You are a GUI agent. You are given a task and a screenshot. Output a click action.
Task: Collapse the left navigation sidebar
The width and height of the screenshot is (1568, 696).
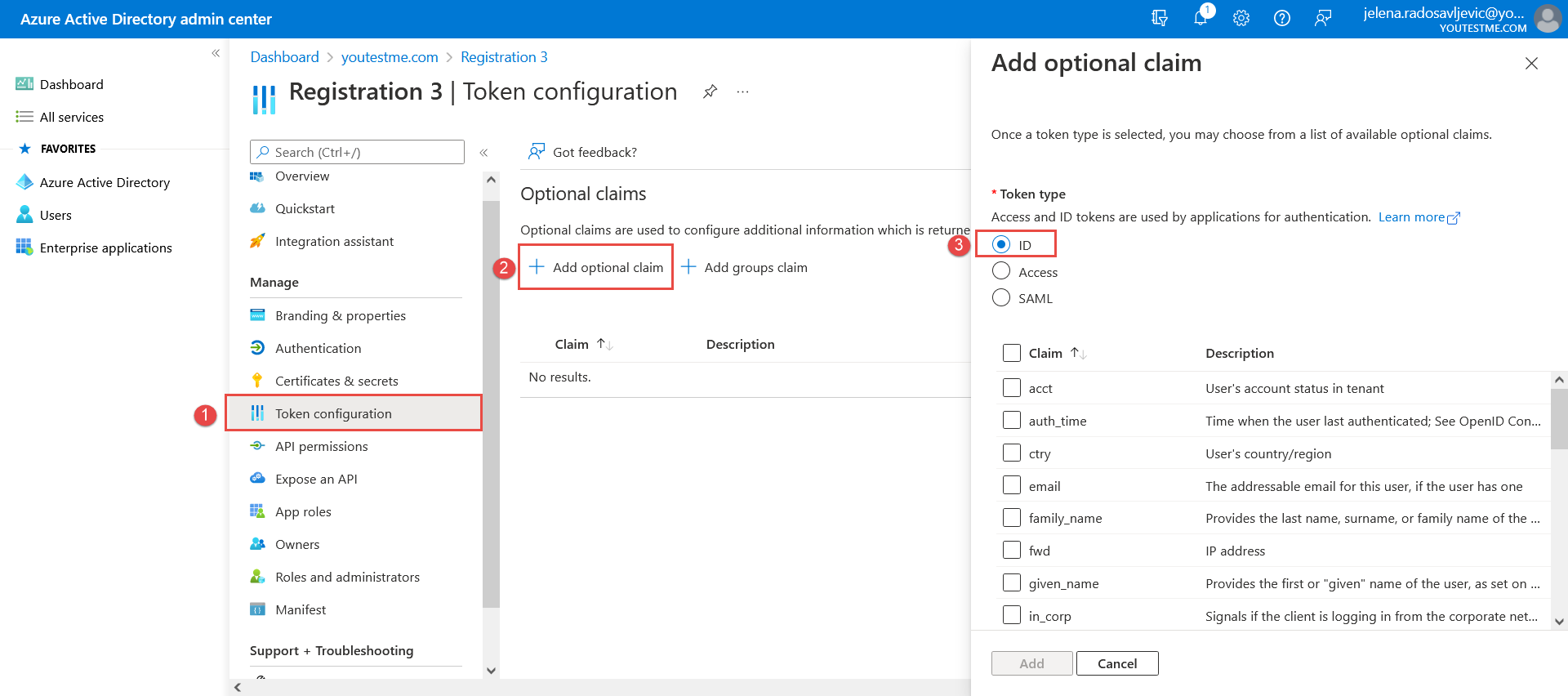(x=216, y=53)
